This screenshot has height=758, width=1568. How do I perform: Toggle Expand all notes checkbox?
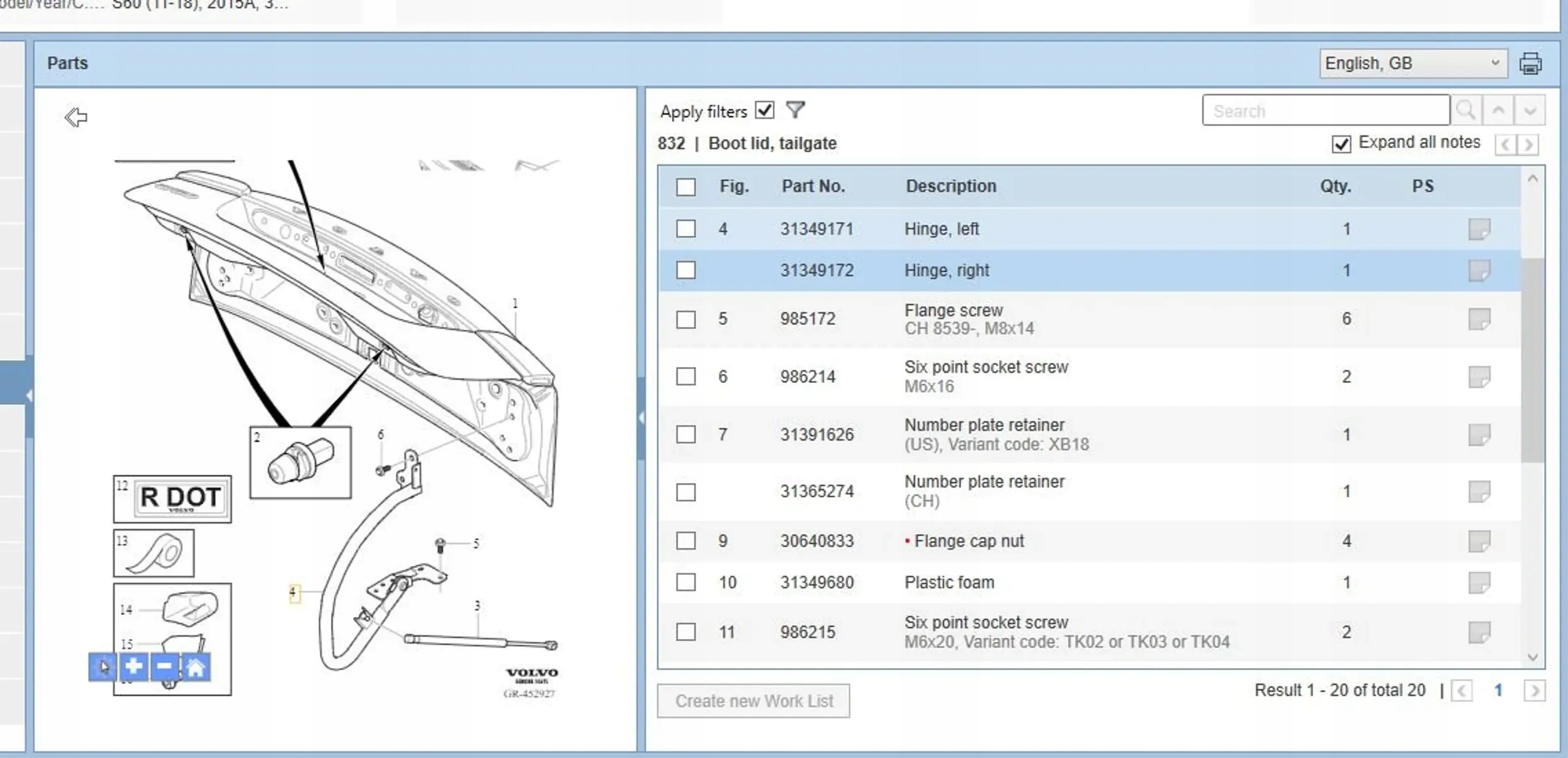click(1341, 144)
